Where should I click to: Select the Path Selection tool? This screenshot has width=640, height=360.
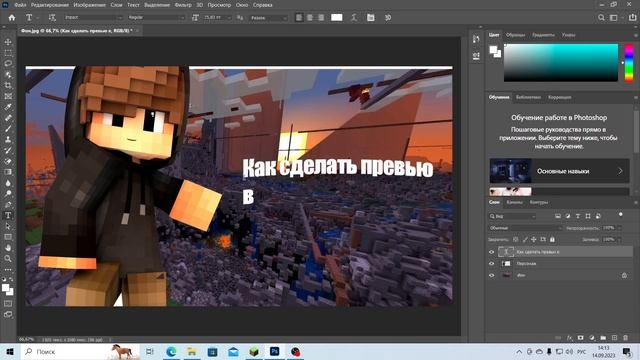coord(8,226)
